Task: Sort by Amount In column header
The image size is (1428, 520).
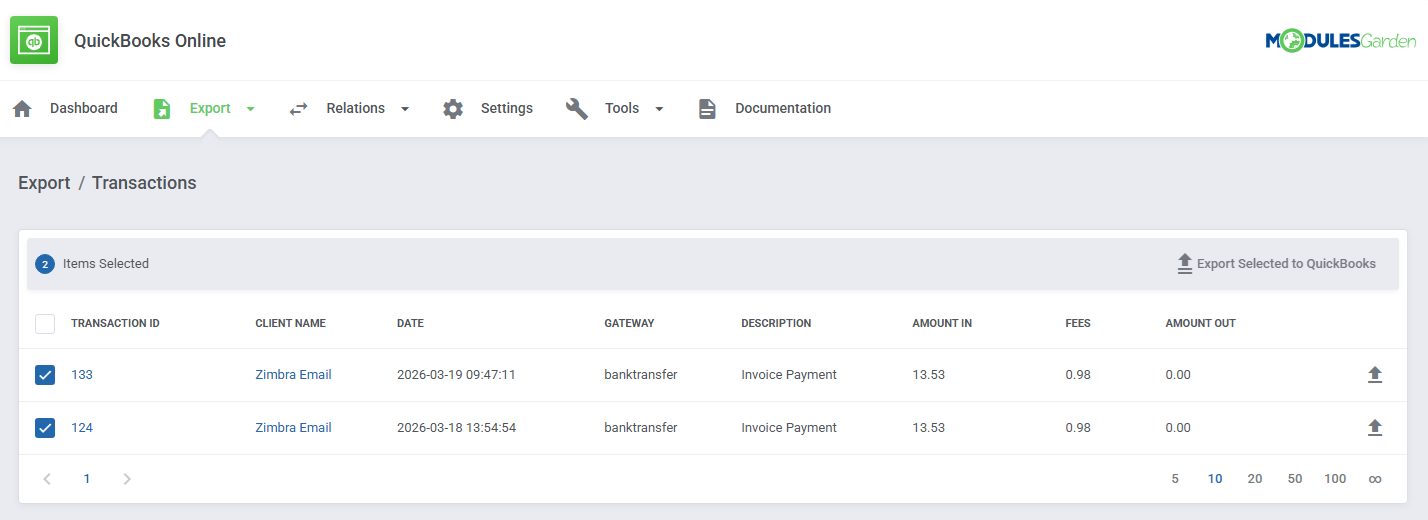Action: (x=942, y=324)
